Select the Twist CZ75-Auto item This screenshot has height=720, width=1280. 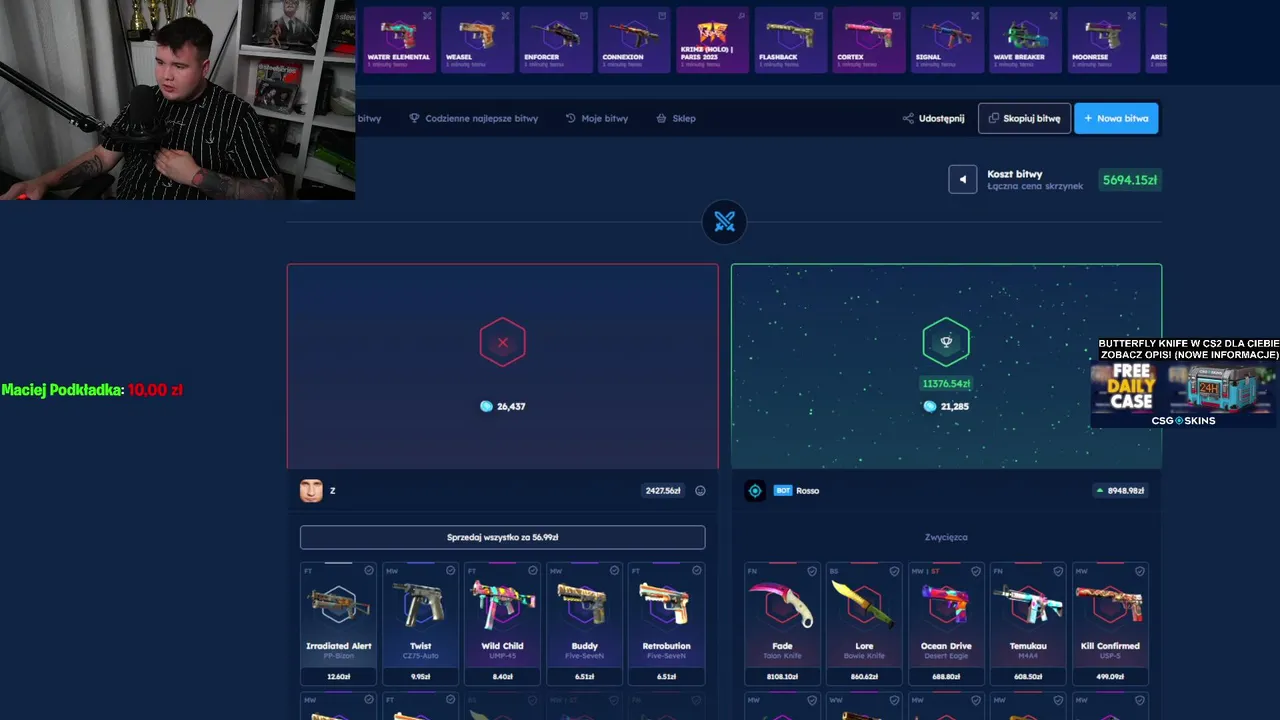point(420,623)
